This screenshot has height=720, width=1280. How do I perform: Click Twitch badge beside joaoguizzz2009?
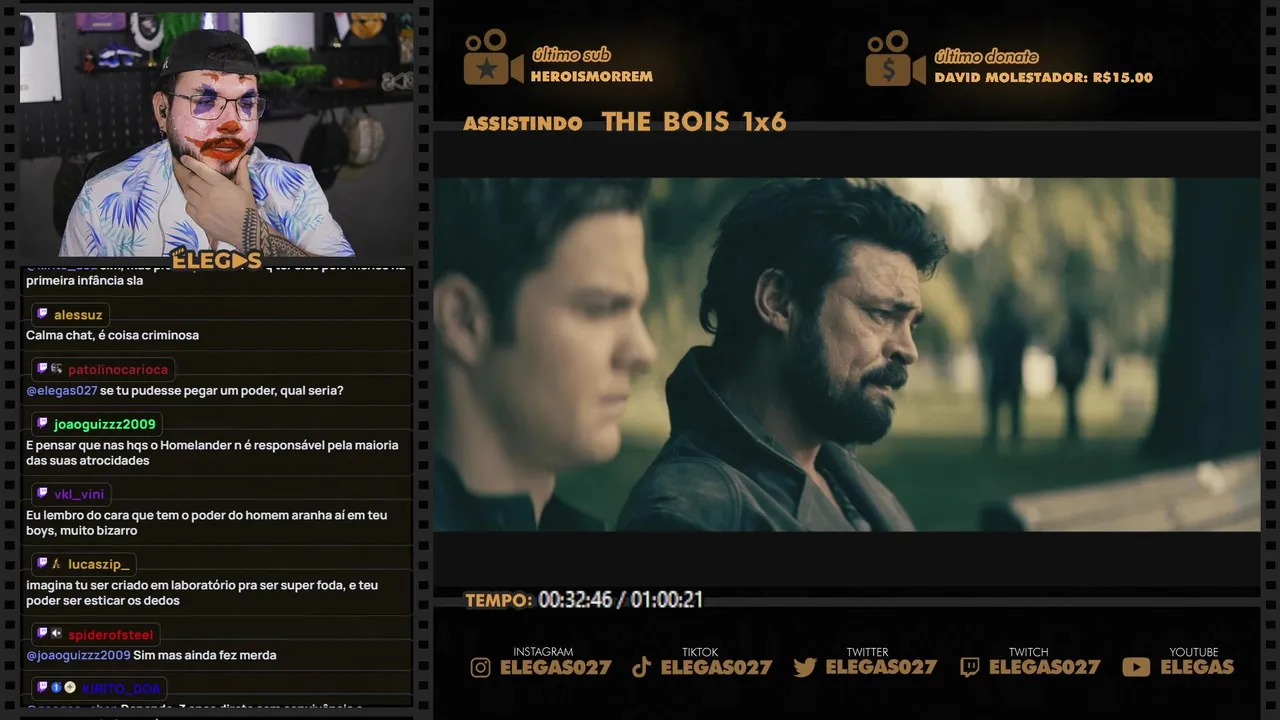coord(42,424)
